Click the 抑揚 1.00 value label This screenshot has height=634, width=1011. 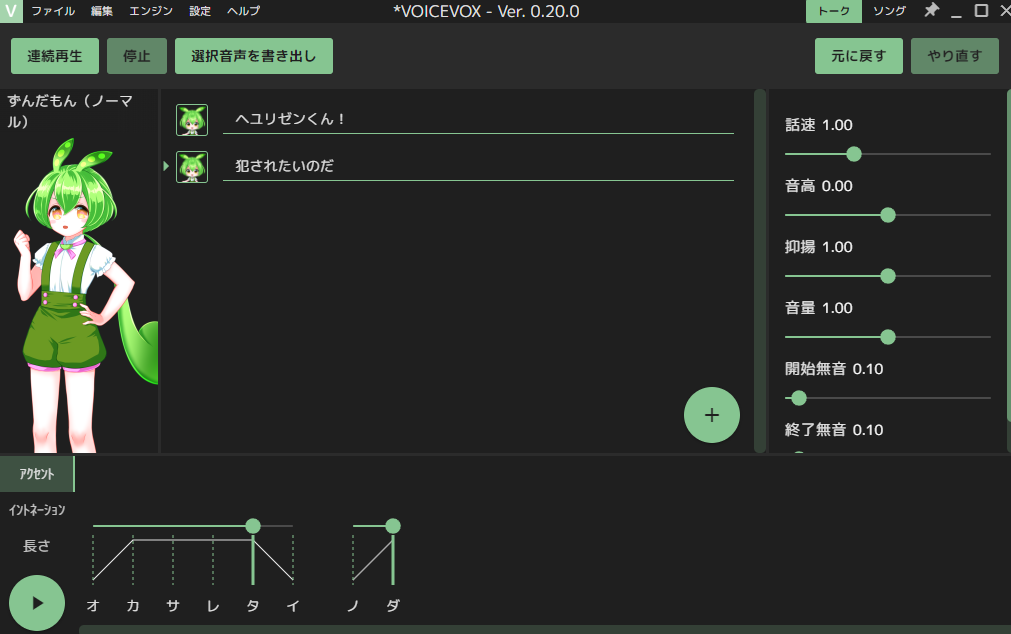pos(819,247)
